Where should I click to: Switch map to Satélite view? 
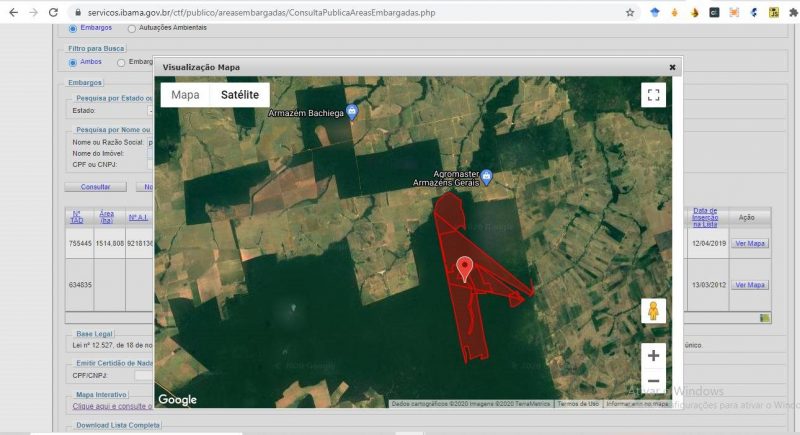(239, 94)
